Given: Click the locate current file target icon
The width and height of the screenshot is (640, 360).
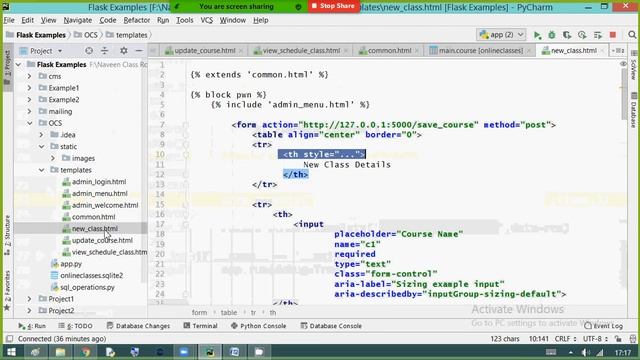Looking at the screenshot, I should coord(89,51).
